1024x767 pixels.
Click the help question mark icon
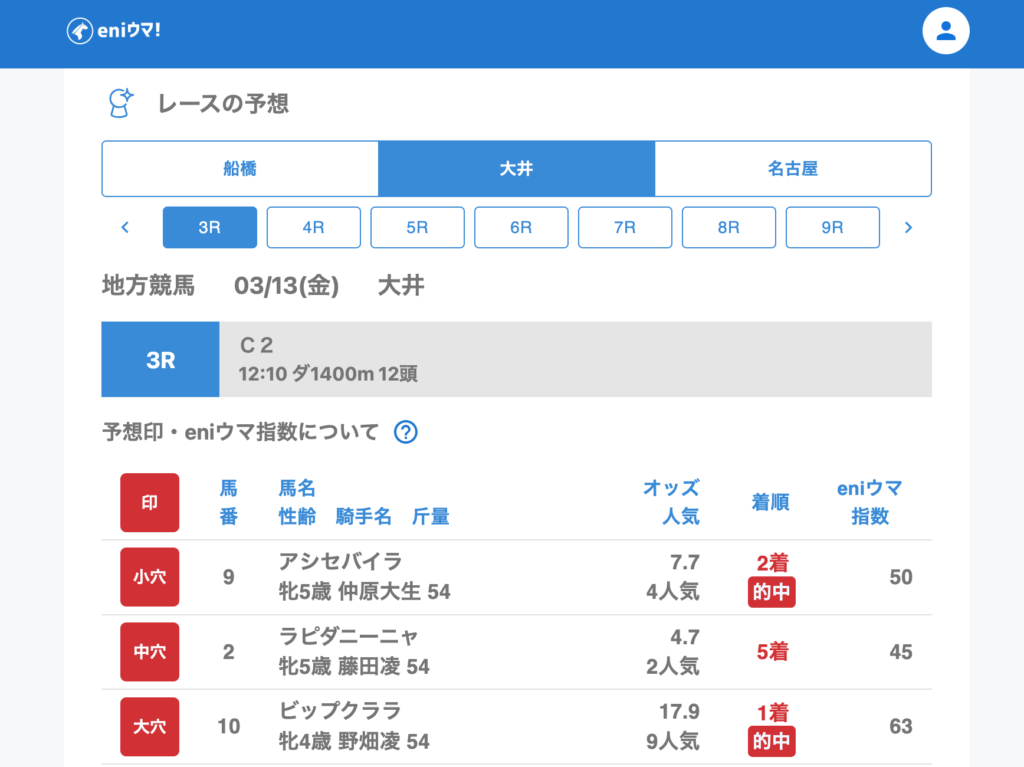pyautogui.click(x=405, y=432)
